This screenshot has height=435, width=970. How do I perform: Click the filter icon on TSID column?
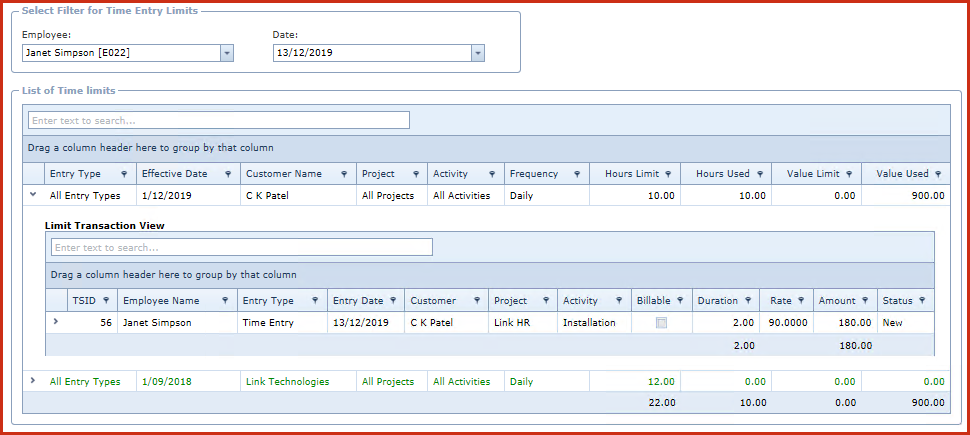coord(105,301)
